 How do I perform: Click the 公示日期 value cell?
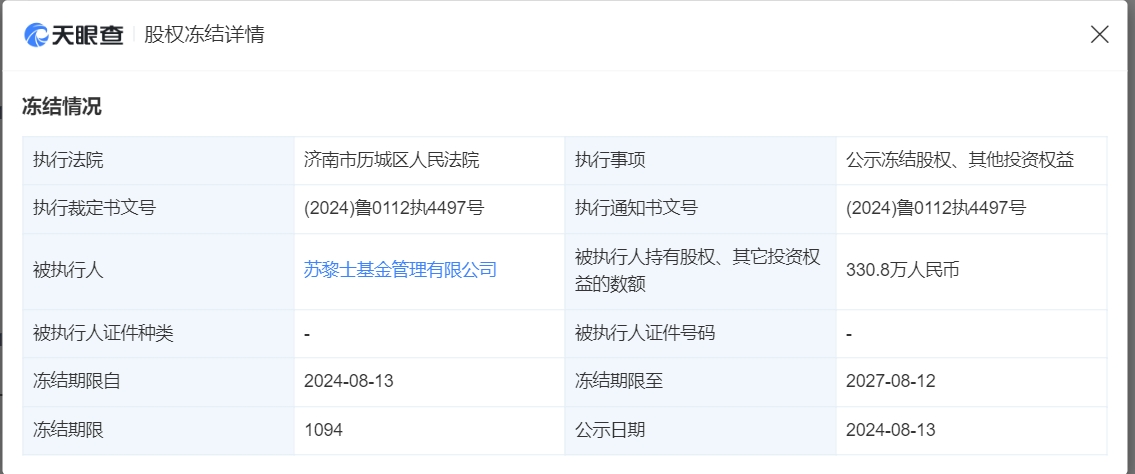click(971, 430)
